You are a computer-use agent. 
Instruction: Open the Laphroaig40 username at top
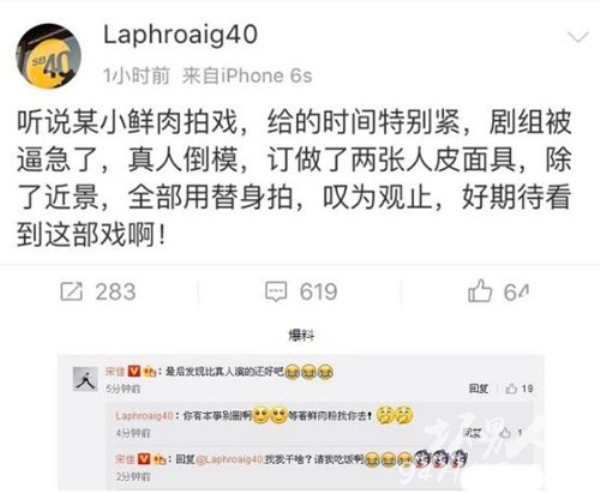(181, 36)
